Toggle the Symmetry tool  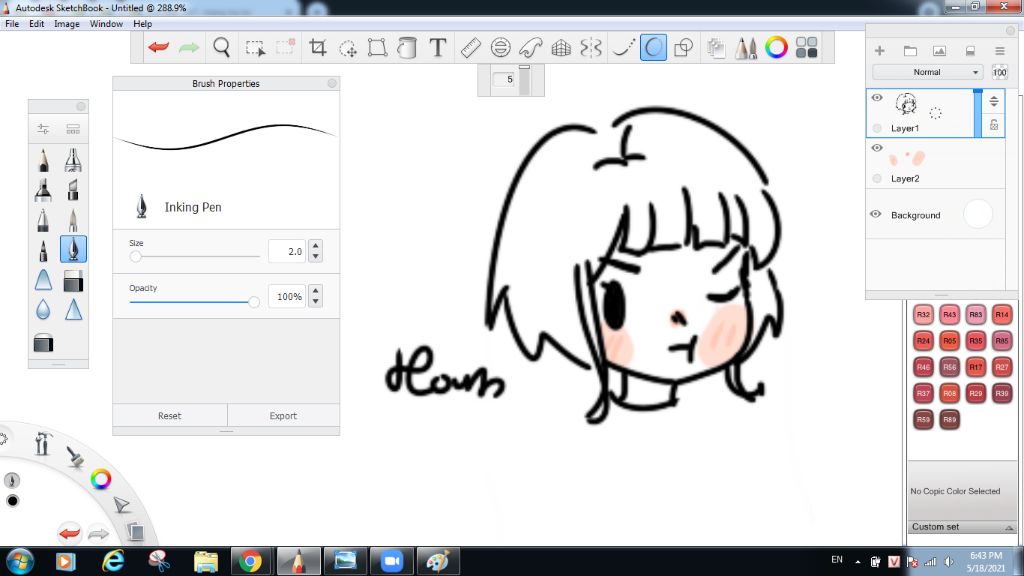[590, 48]
